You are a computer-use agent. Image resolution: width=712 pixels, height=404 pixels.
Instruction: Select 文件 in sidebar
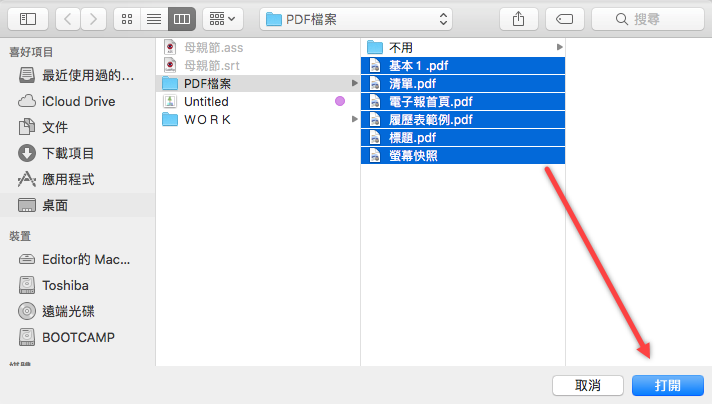coord(78,127)
